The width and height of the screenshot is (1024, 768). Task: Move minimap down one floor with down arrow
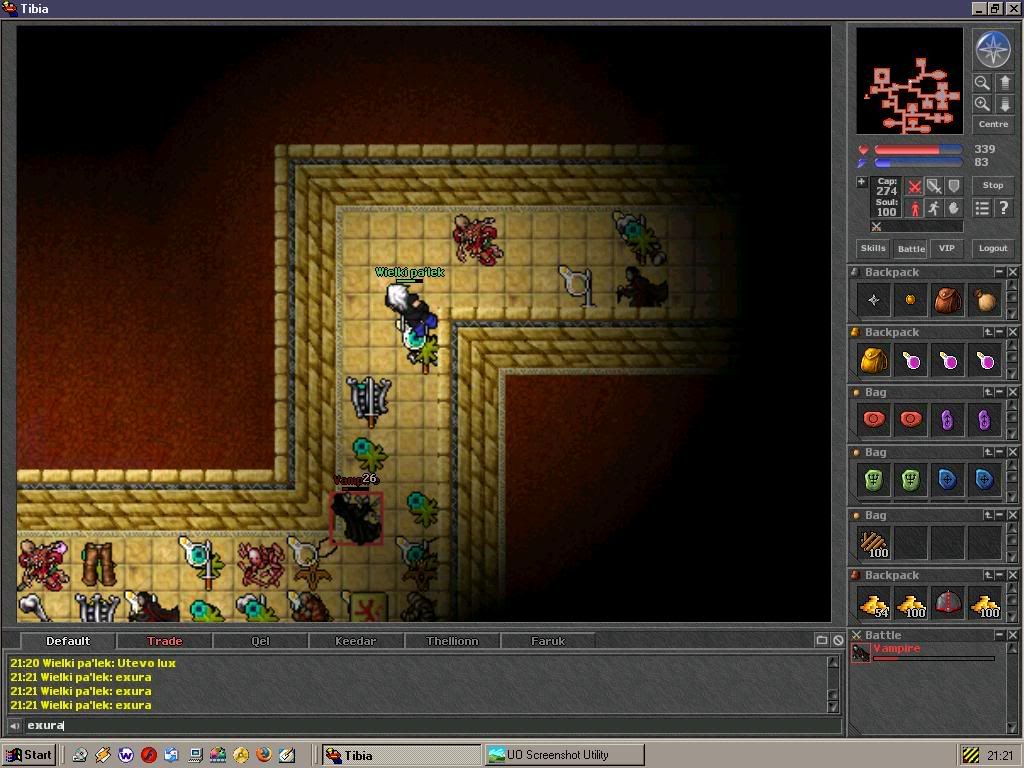tap(1004, 104)
